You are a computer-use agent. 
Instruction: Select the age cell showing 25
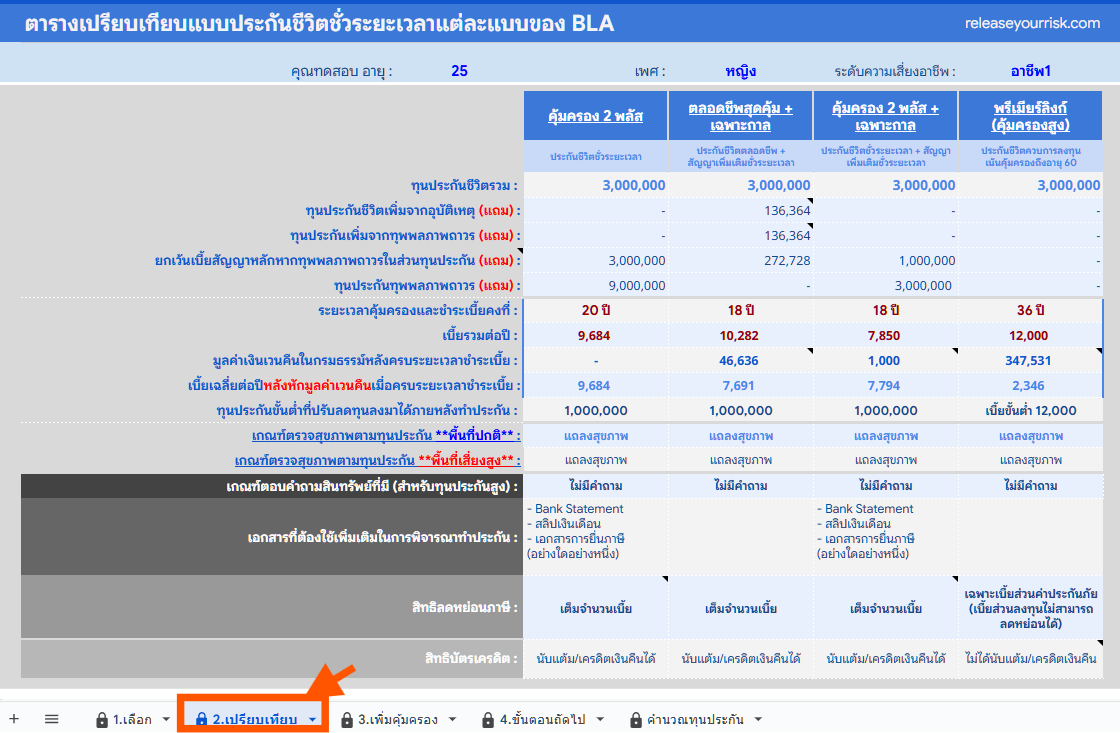(459, 71)
